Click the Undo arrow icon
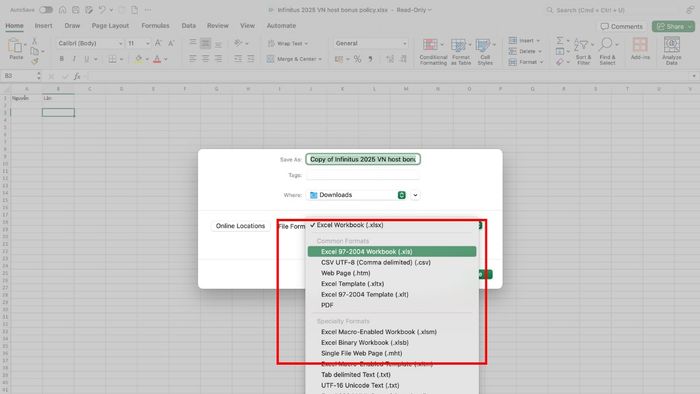The height and width of the screenshot is (394, 700). coord(102,10)
